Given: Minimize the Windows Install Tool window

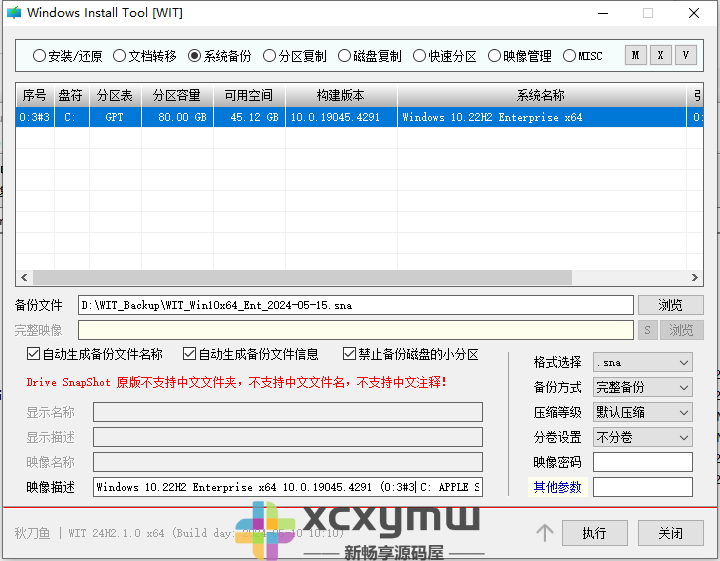Looking at the screenshot, I should (603, 13).
